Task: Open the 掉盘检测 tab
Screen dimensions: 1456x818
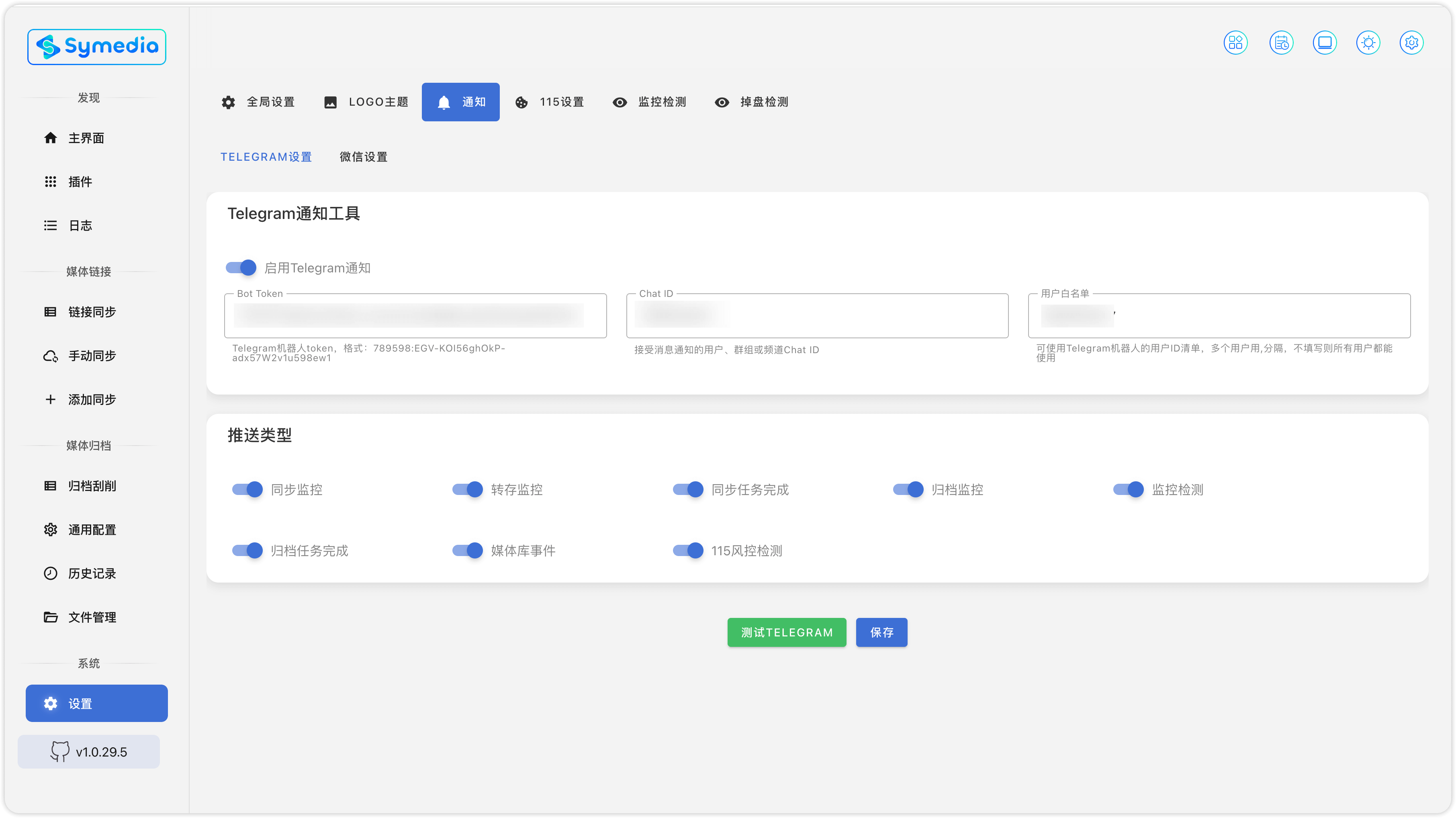Action: point(751,102)
